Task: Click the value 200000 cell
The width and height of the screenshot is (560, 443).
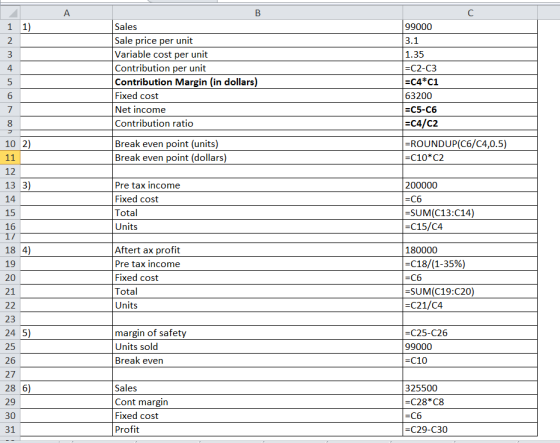Action: (x=470, y=185)
